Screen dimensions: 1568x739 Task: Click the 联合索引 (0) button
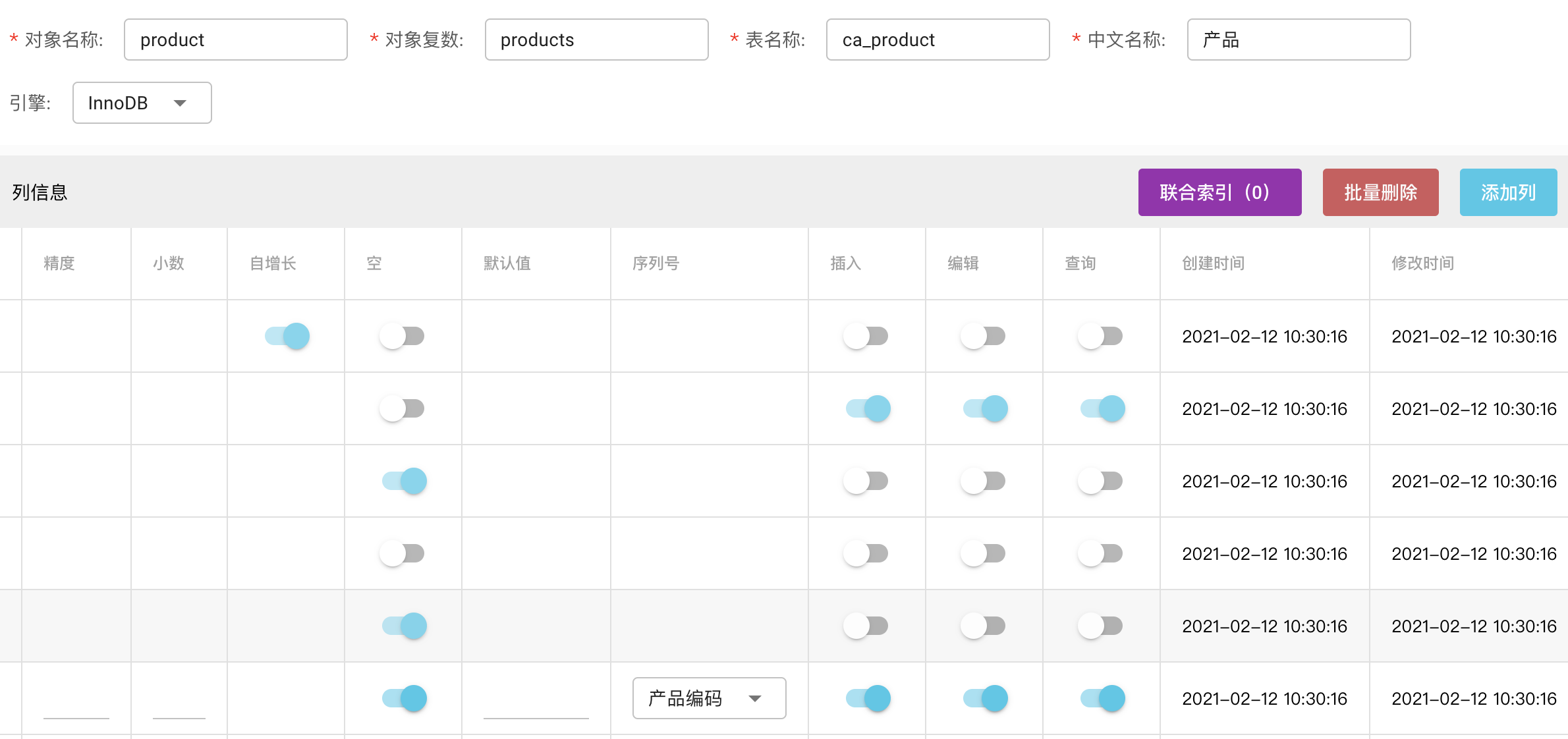point(1219,192)
